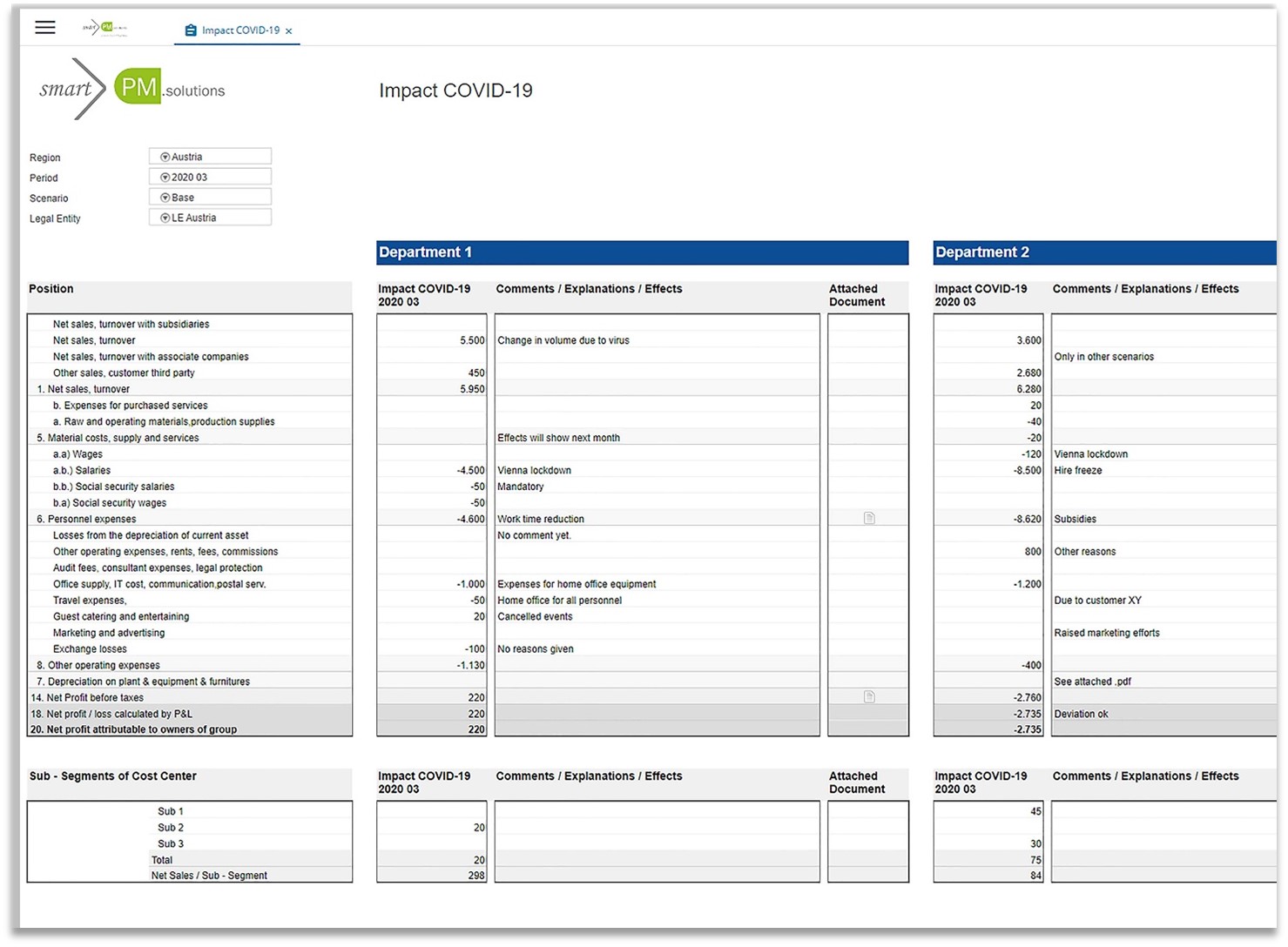
Task: Open the Region dropdown showing Austria
Action: coord(210,157)
